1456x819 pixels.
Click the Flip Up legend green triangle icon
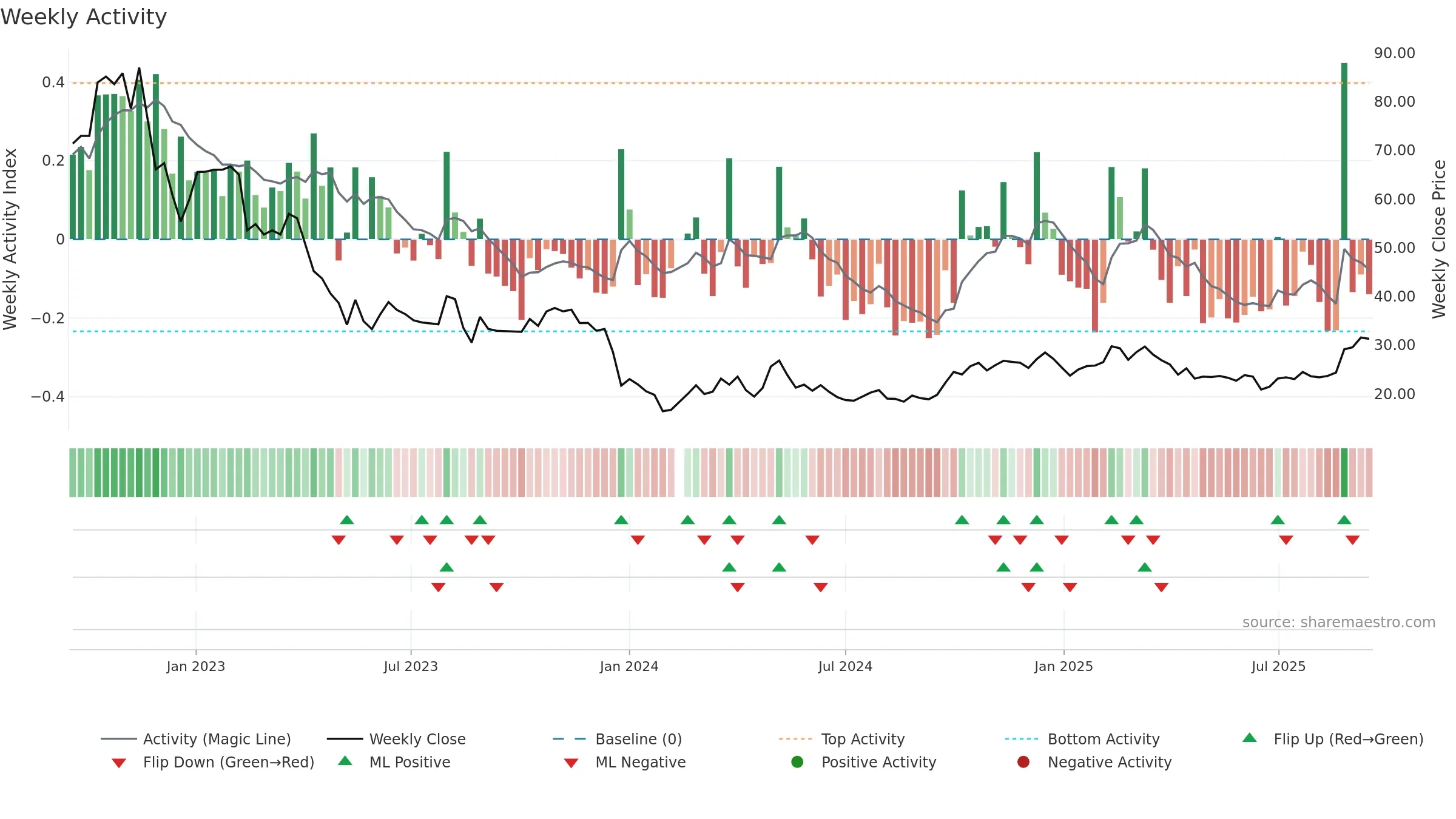coord(1250,738)
